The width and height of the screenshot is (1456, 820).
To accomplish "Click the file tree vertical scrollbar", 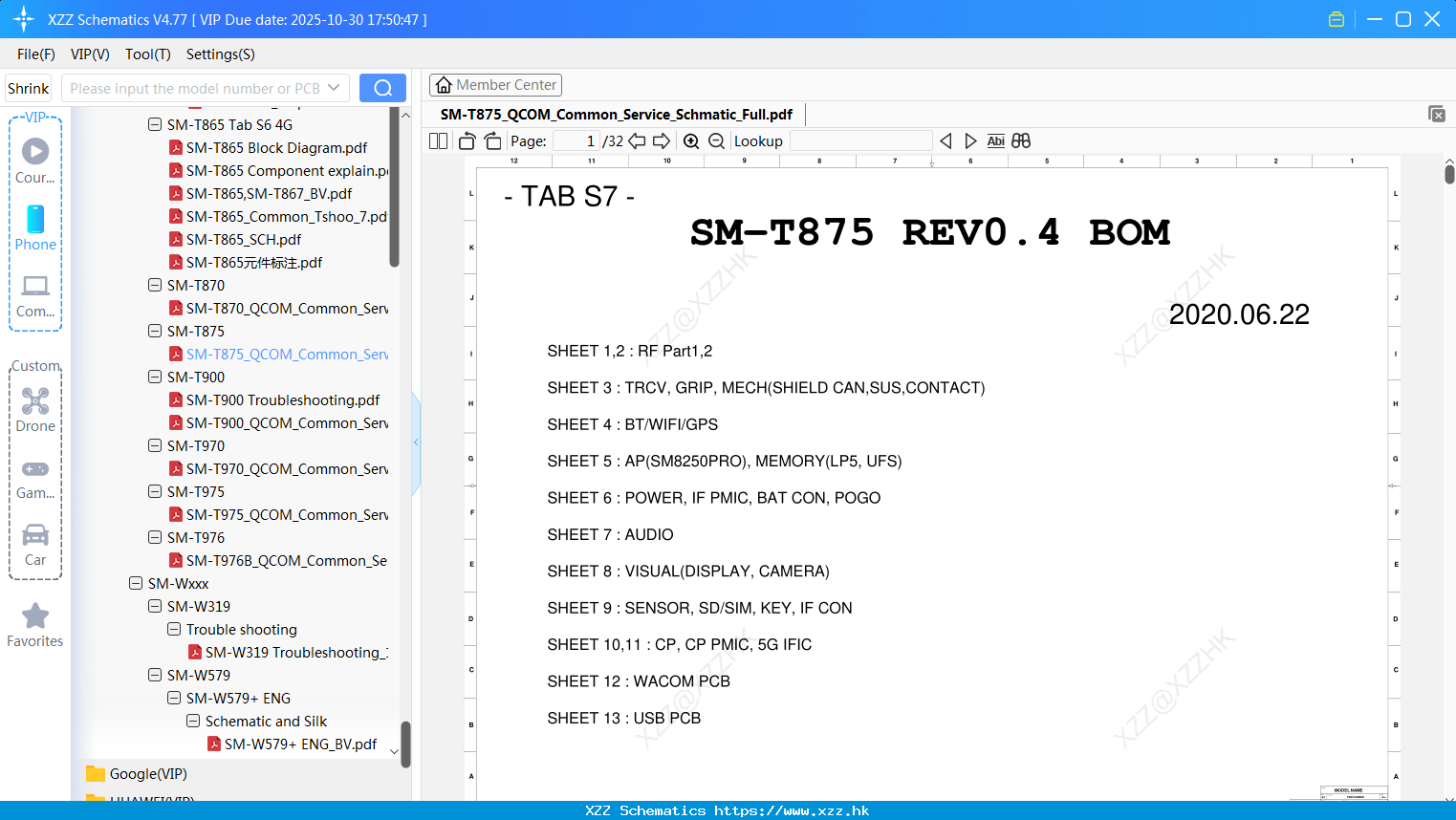I will pyautogui.click(x=395, y=186).
